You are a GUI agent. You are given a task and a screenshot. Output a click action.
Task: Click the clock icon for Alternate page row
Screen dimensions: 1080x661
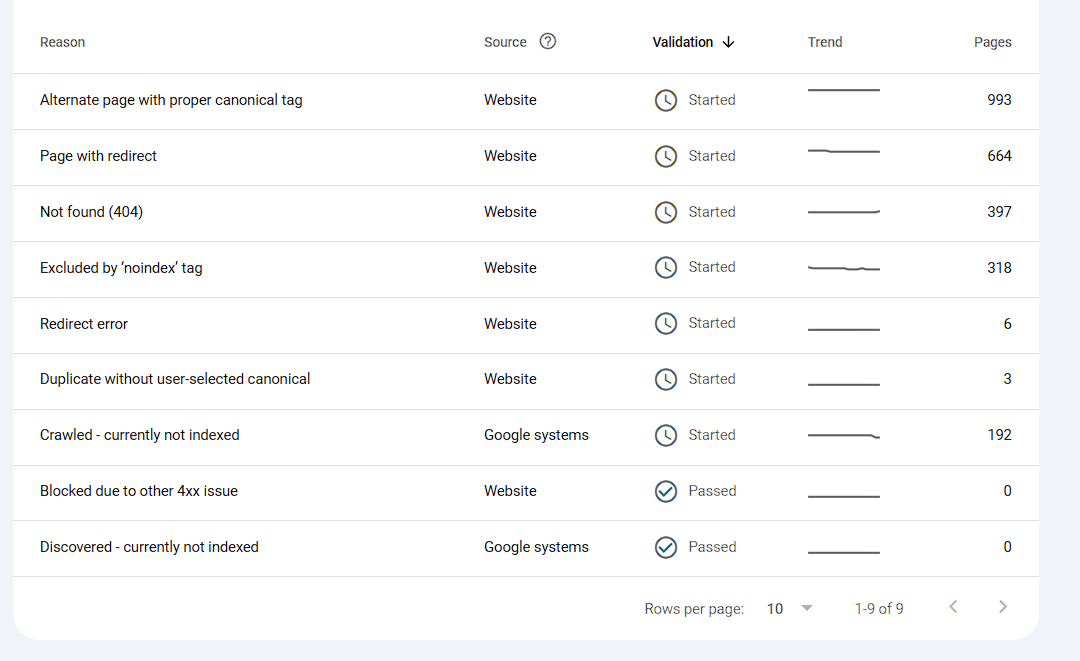pyautogui.click(x=665, y=100)
